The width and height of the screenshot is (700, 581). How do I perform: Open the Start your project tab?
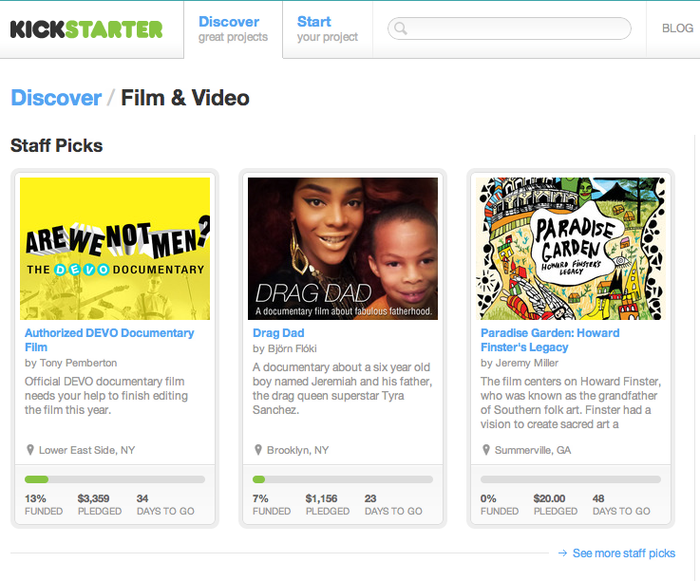[x=328, y=29]
